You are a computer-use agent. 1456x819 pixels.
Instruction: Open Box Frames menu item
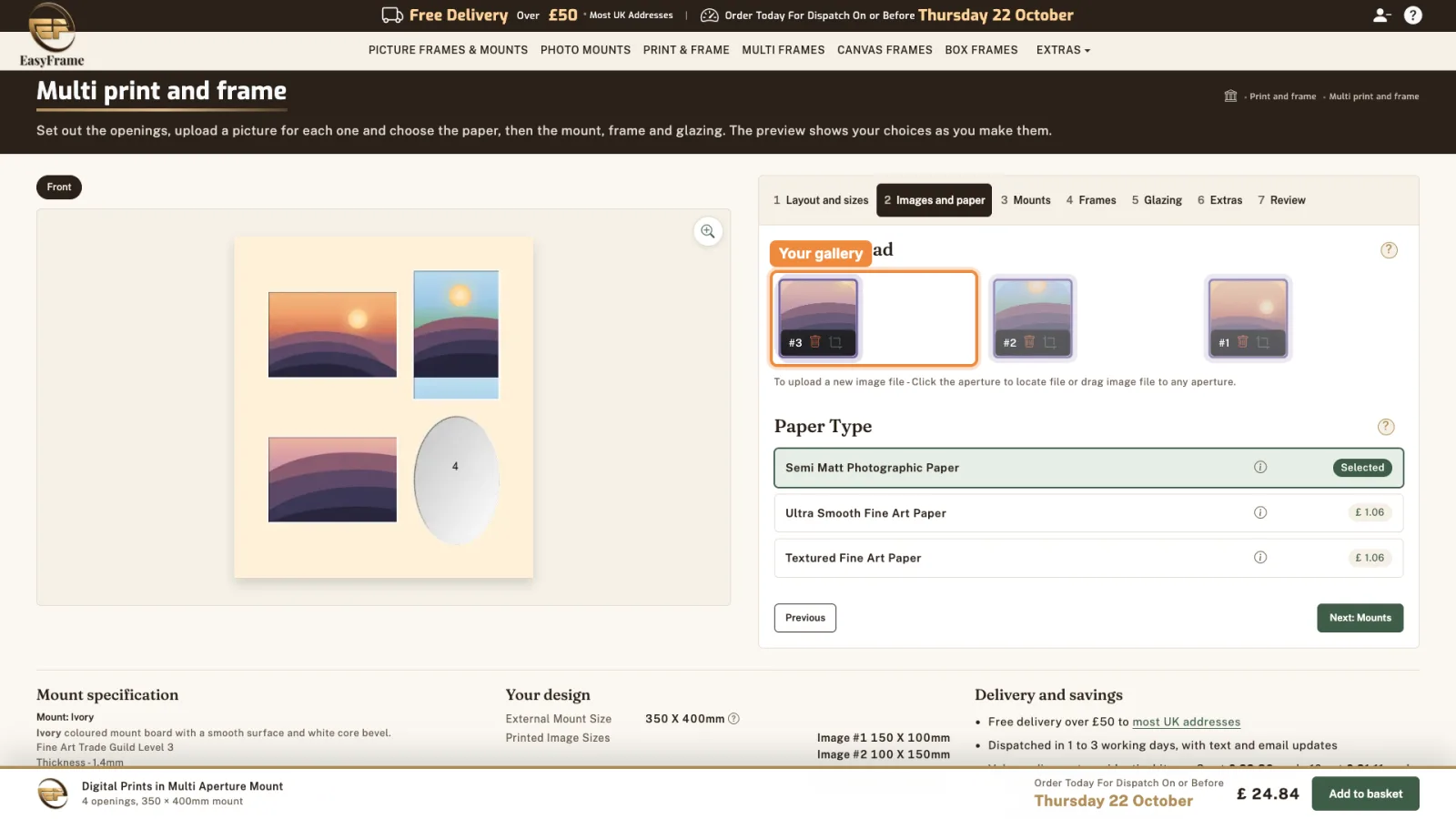coord(981,50)
